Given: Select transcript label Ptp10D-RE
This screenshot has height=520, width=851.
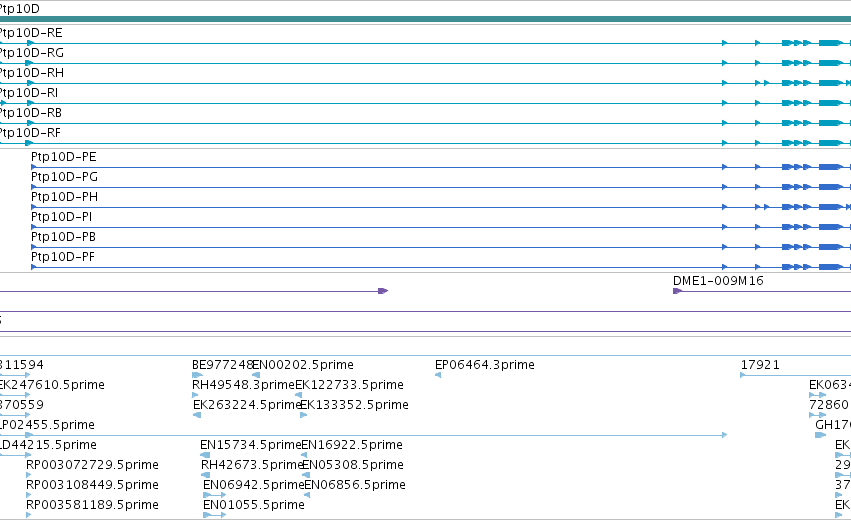Looking at the screenshot, I should click(x=31, y=33).
